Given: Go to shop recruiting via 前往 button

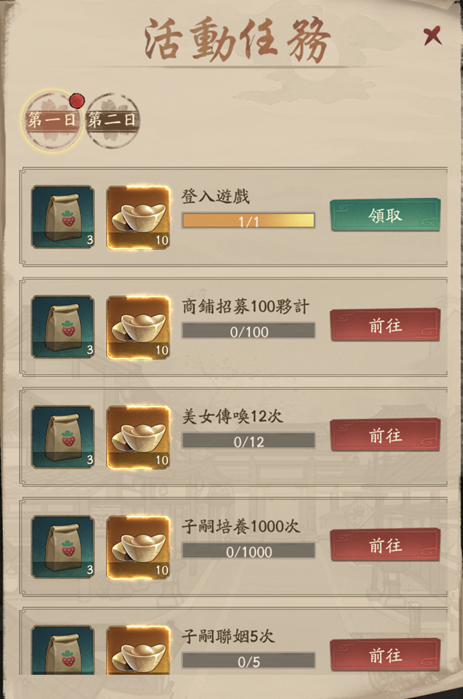Looking at the screenshot, I should point(385,325).
